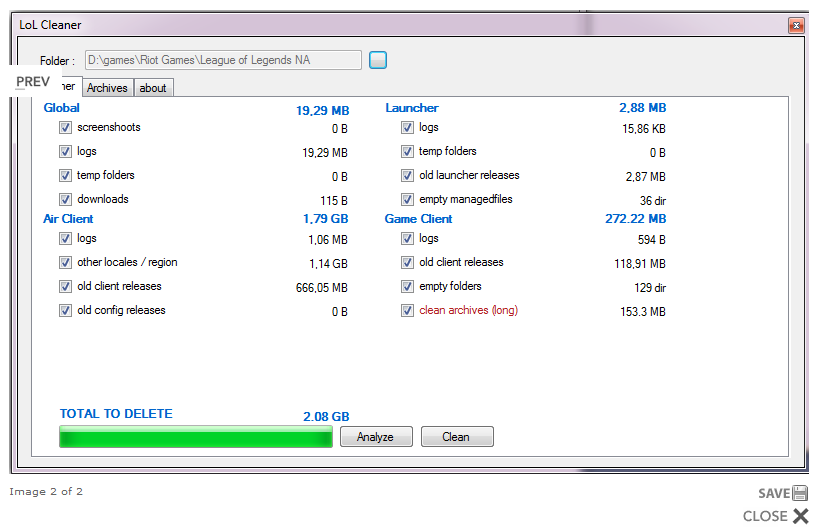Toggle Air Client logs checkbox
The height and width of the screenshot is (531, 815).
65,239
